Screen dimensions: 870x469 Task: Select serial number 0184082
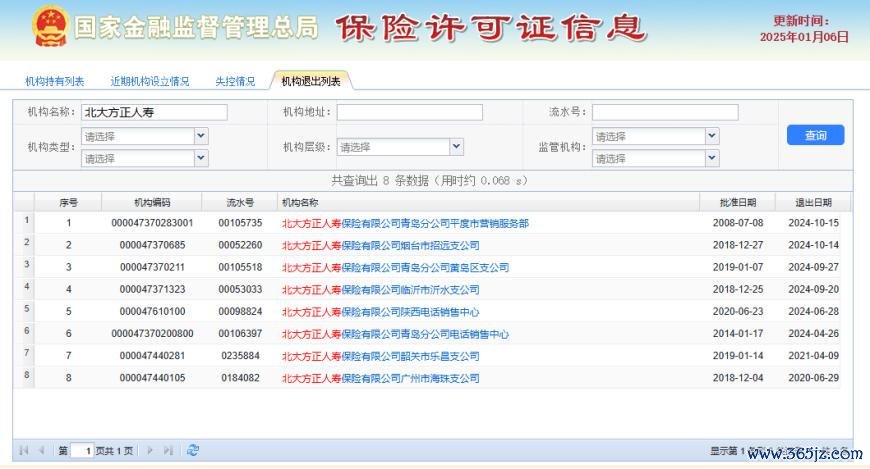[240, 378]
